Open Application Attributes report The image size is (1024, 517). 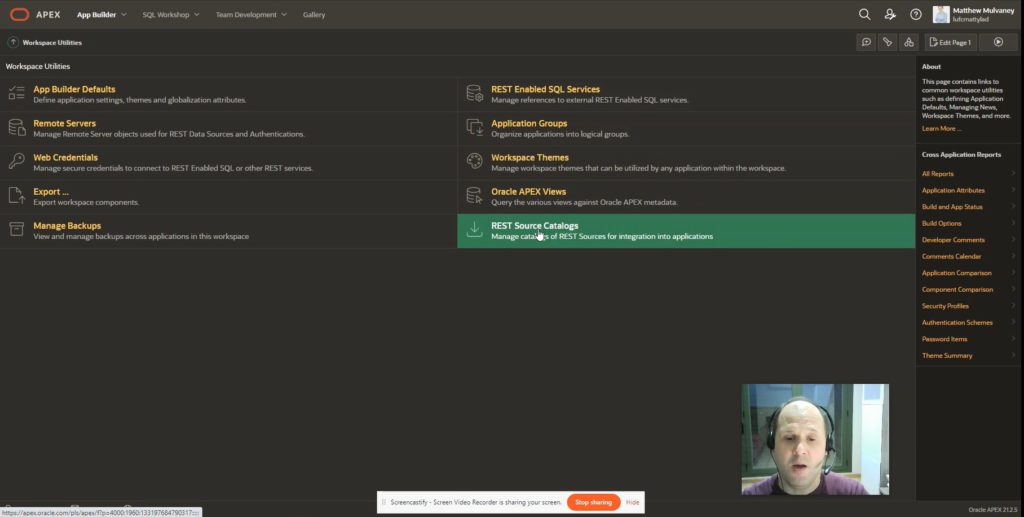[953, 191]
